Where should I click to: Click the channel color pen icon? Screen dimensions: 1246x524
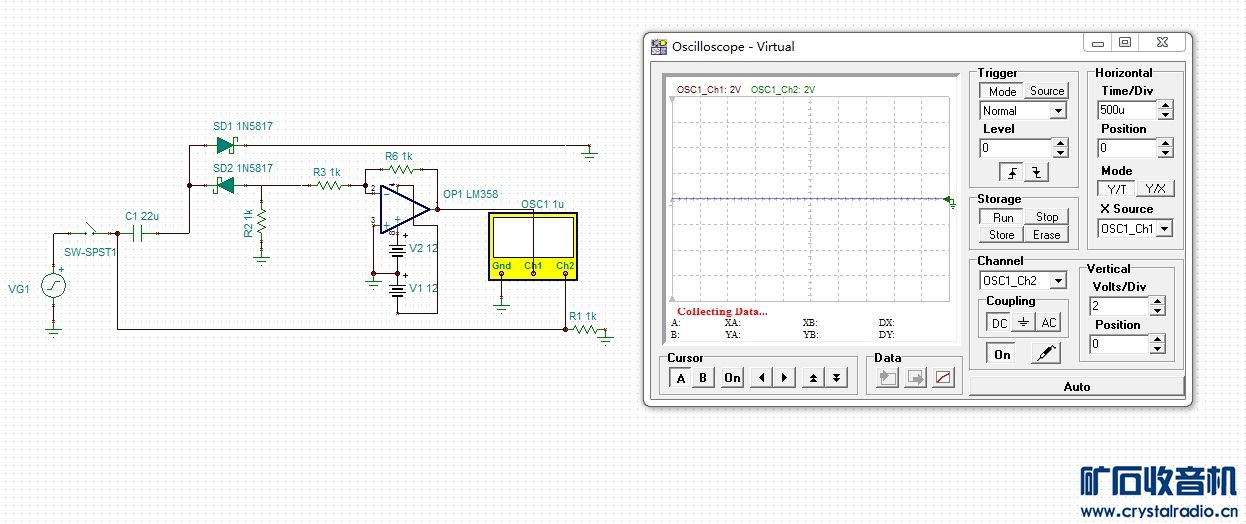1045,354
